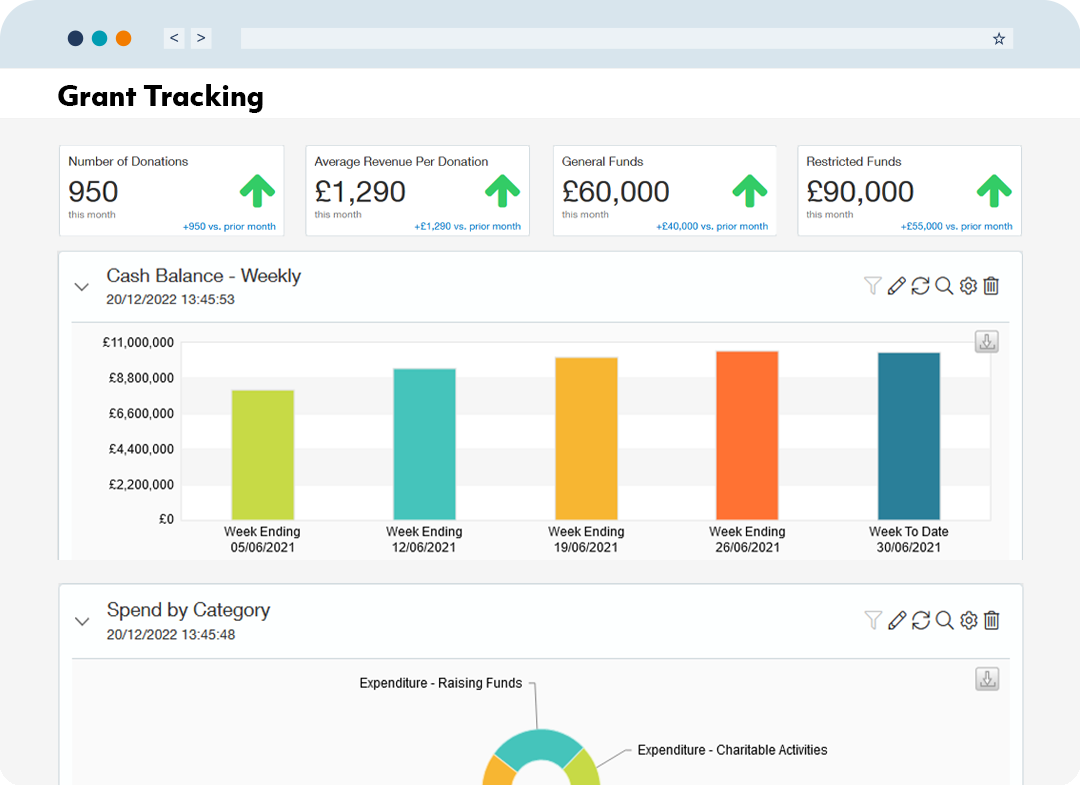Delete the Spend by Category panel

(991, 620)
